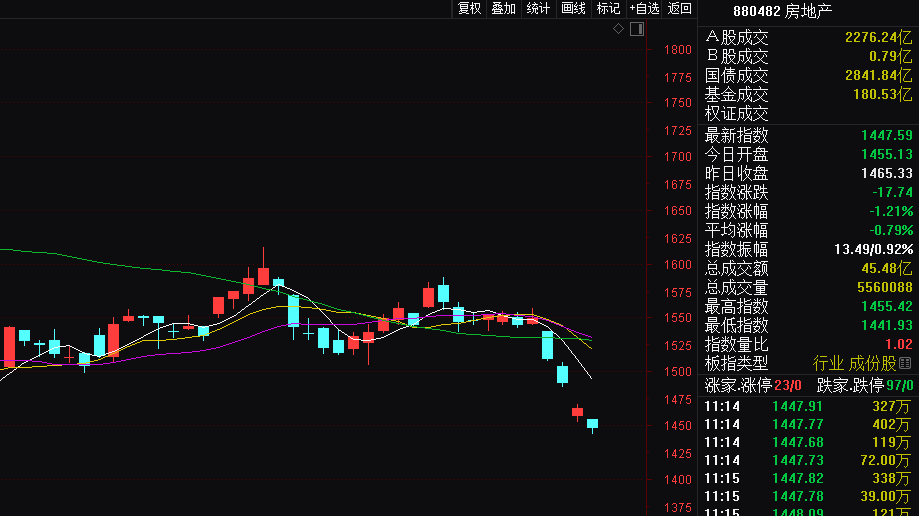Click the 880482 房地产 index title

(782, 11)
